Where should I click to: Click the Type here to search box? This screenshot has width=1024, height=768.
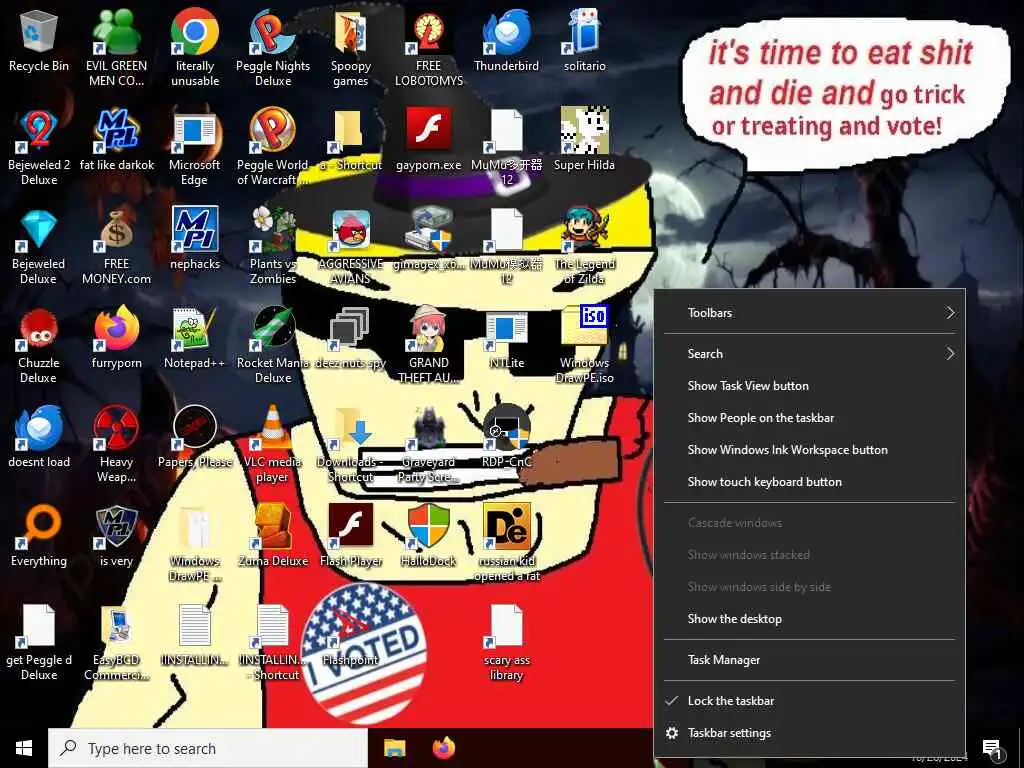point(208,748)
